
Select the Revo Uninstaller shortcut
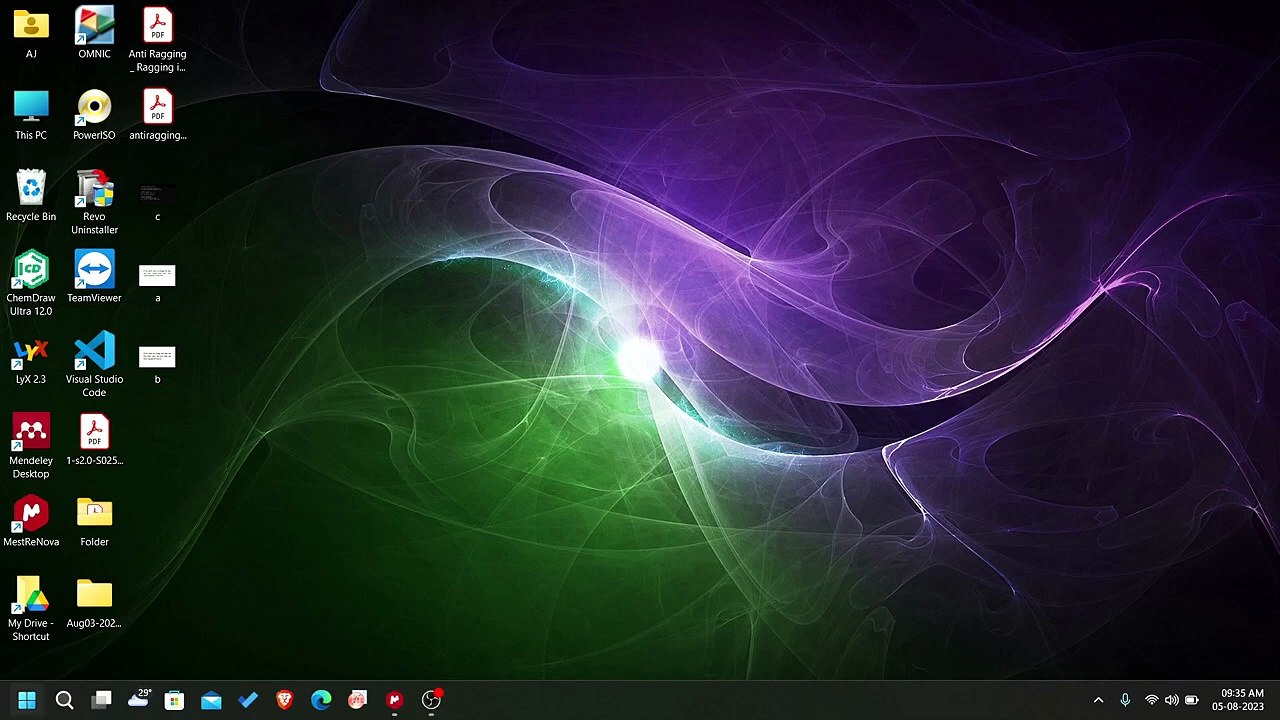point(94,188)
